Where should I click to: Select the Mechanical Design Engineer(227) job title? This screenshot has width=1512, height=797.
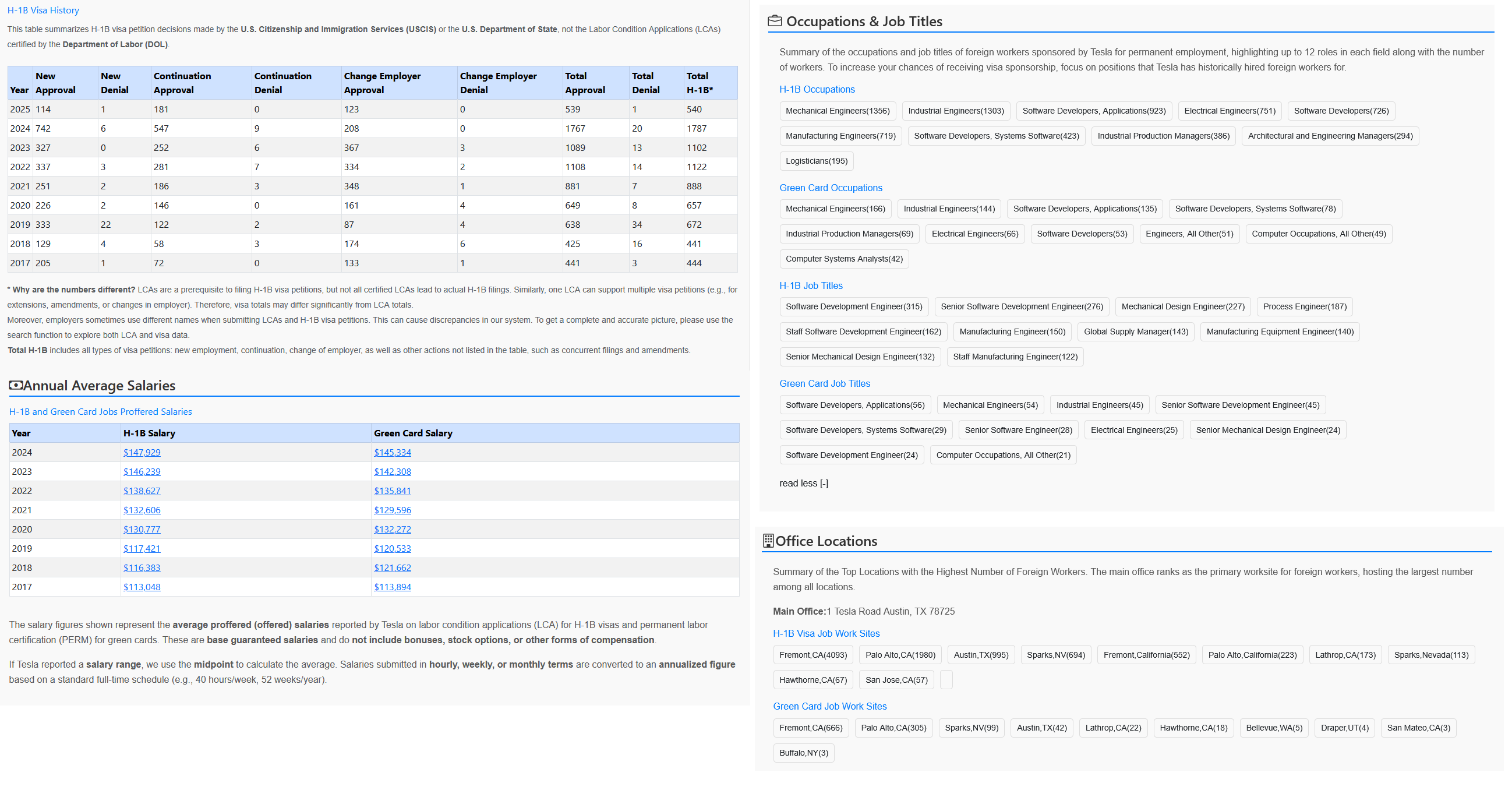pos(1183,306)
